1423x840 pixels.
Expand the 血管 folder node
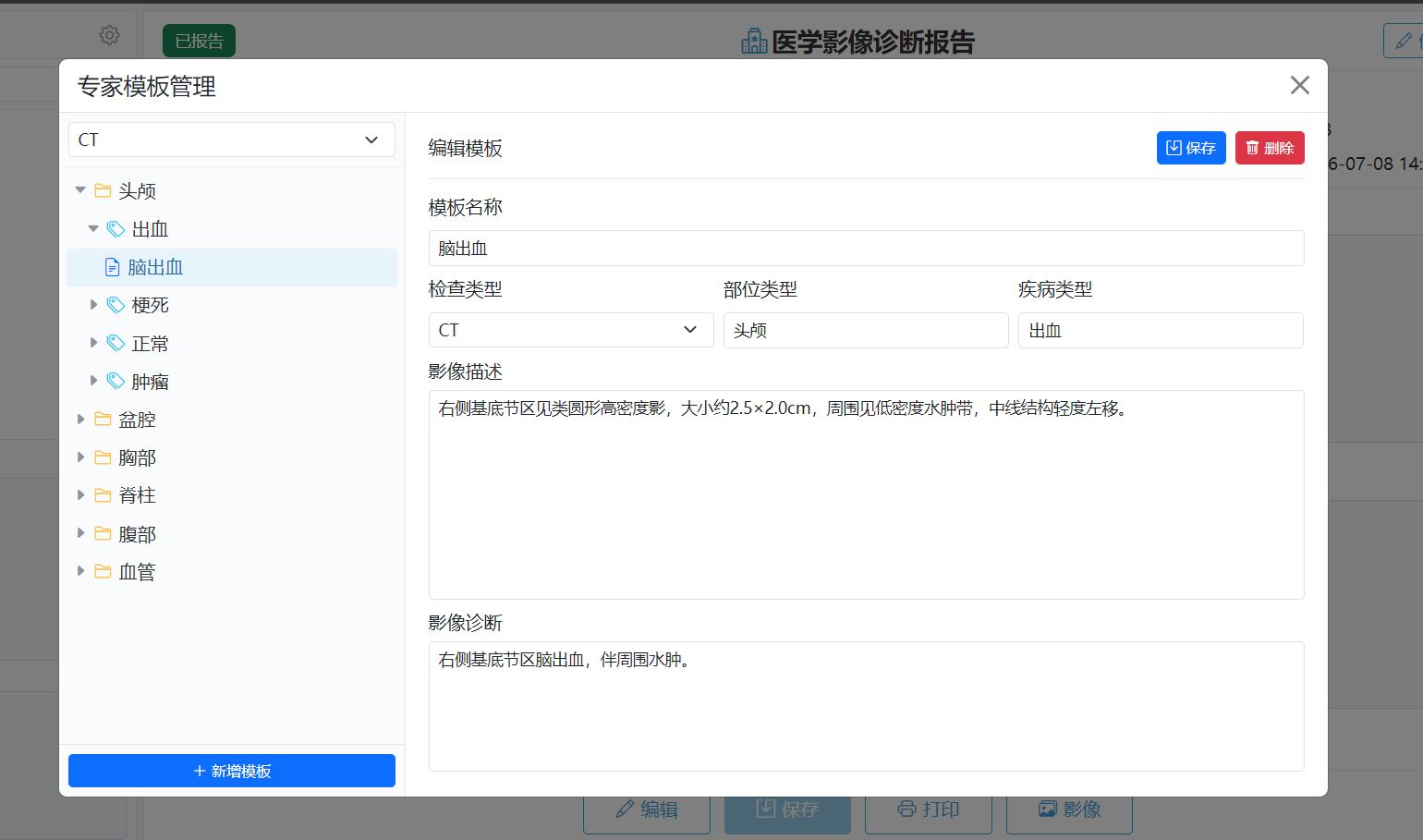click(x=80, y=571)
